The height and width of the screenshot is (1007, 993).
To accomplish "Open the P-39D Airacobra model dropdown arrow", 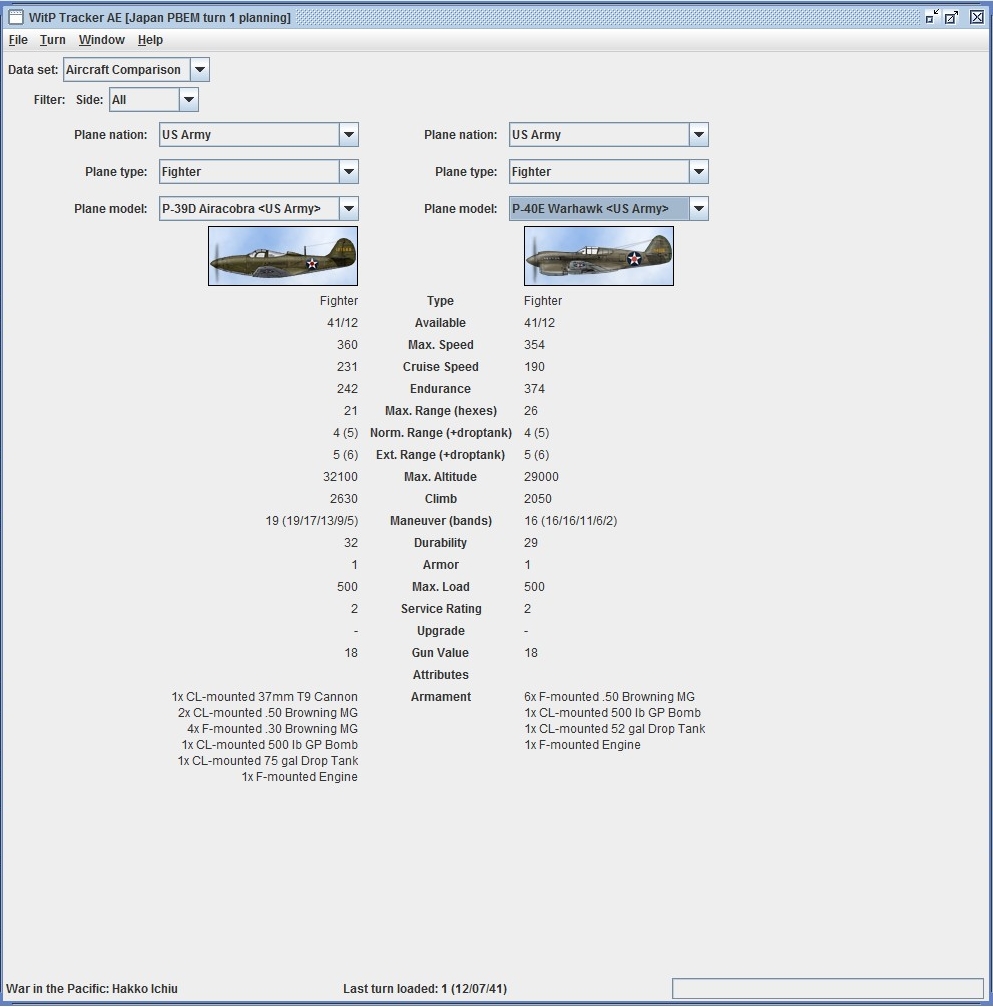I will 349,209.
